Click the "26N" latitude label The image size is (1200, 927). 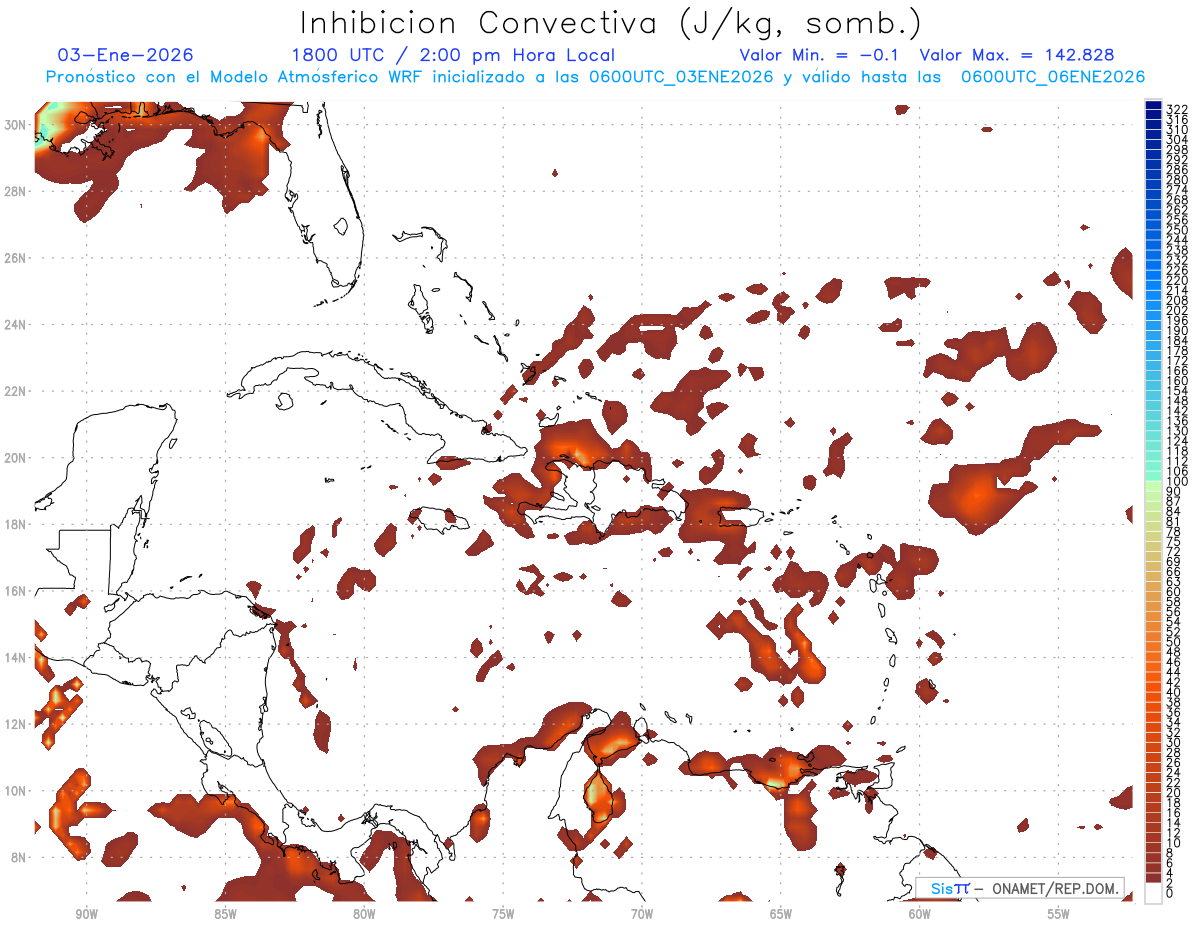pyautogui.click(x=17, y=258)
